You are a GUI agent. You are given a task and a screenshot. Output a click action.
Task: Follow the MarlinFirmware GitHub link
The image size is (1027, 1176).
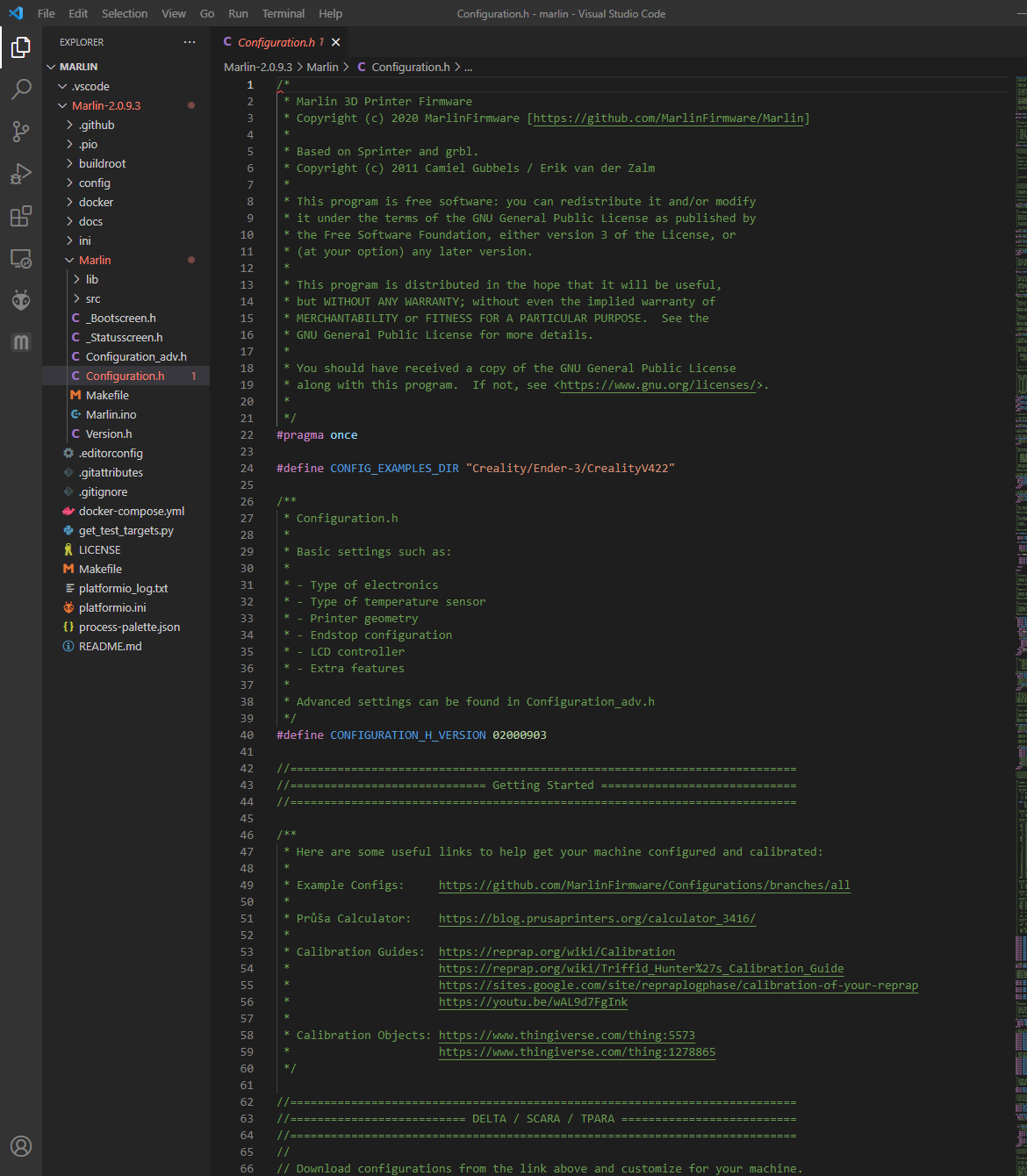pyautogui.click(x=669, y=118)
